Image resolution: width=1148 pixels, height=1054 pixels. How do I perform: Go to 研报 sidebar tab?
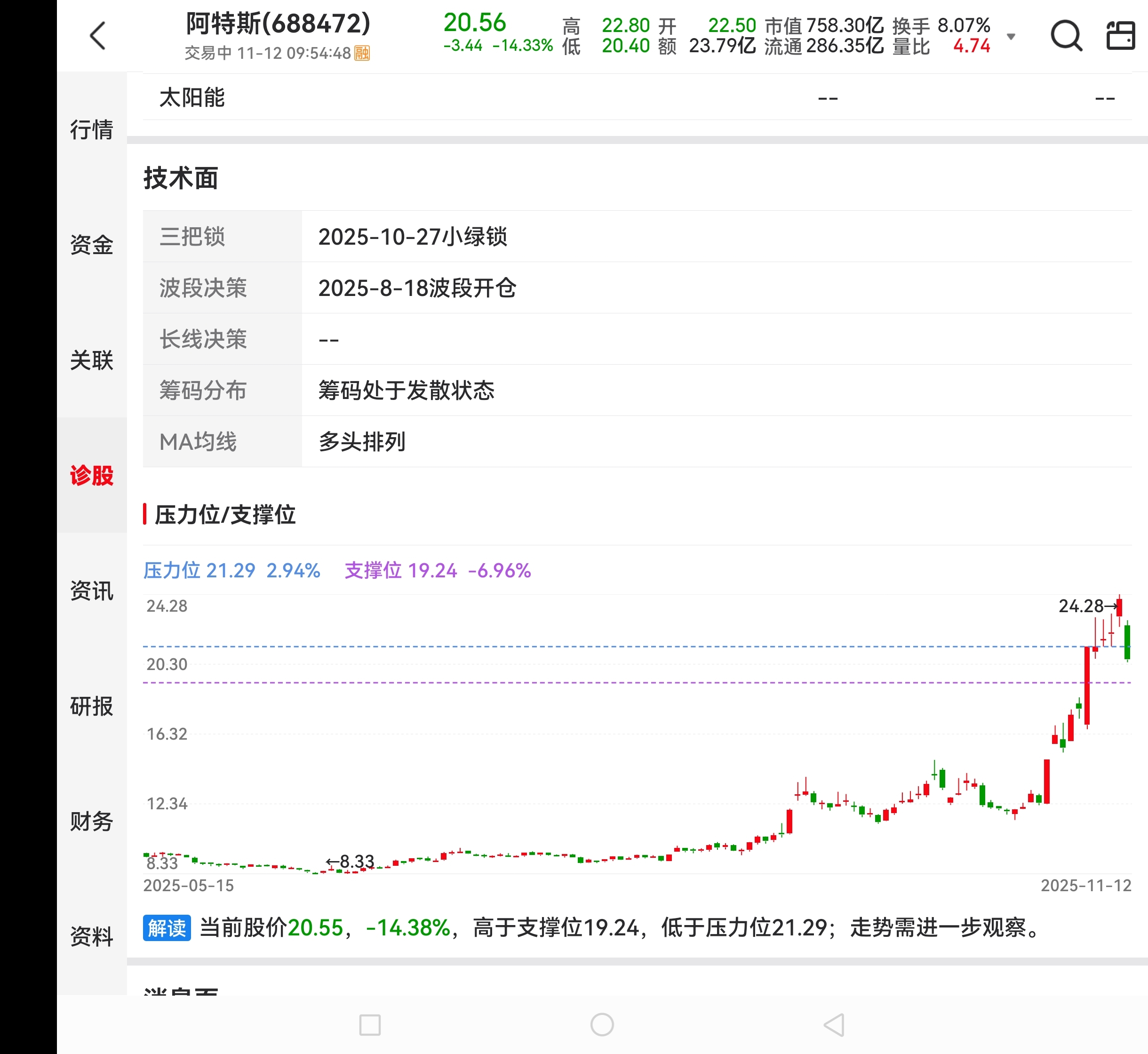(91, 706)
